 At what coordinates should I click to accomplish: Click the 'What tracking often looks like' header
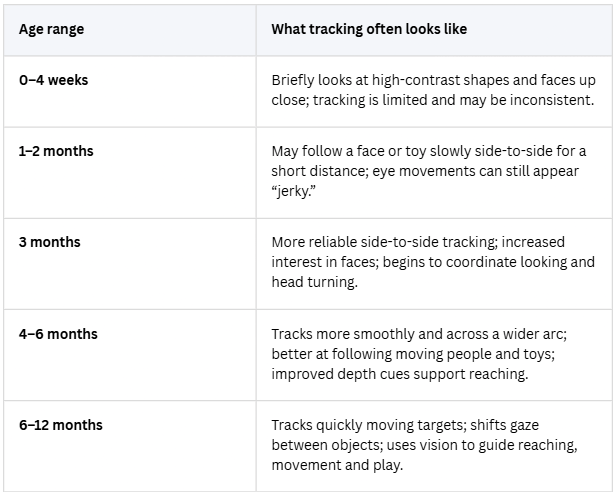pos(369,29)
